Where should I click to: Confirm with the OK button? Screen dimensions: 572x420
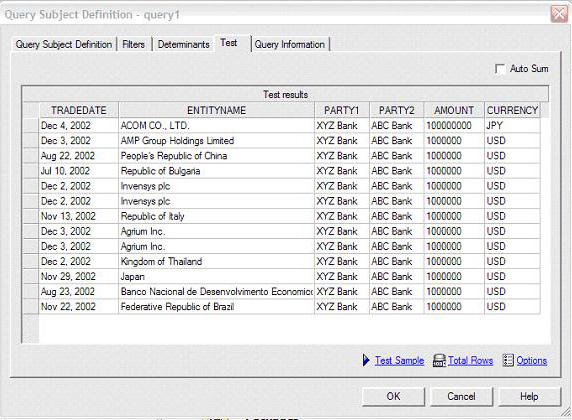393,396
